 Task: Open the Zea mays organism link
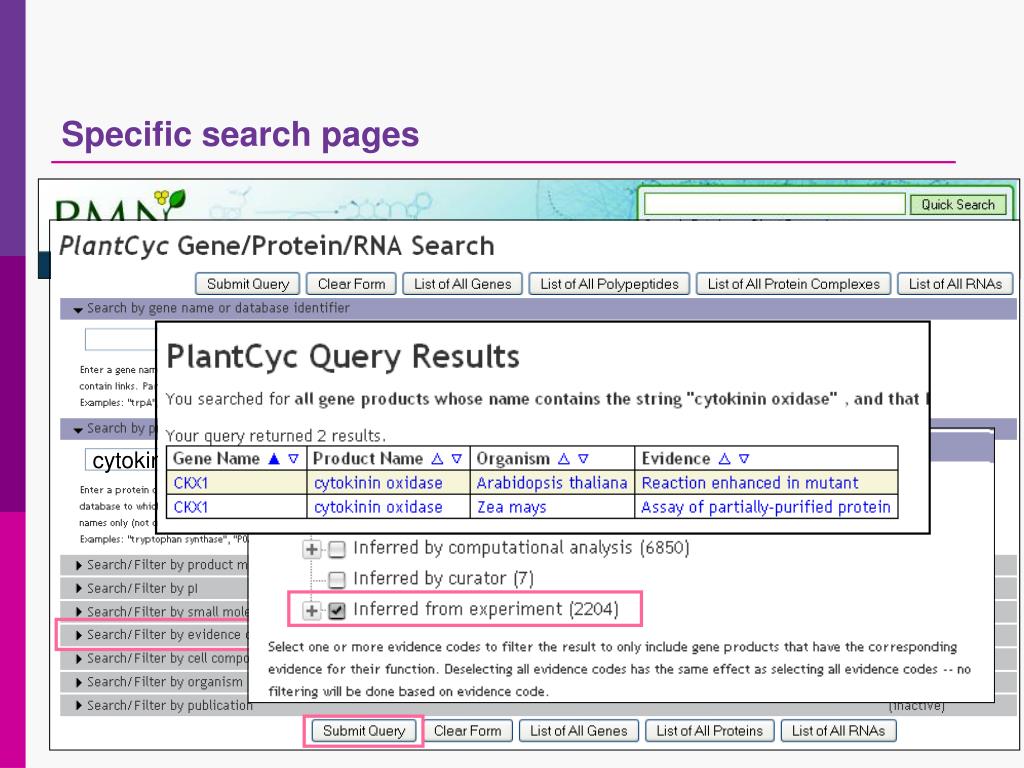coord(511,507)
